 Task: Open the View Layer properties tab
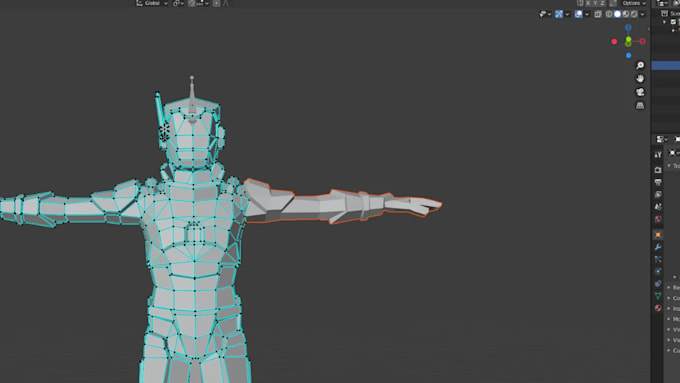pyautogui.click(x=658, y=194)
